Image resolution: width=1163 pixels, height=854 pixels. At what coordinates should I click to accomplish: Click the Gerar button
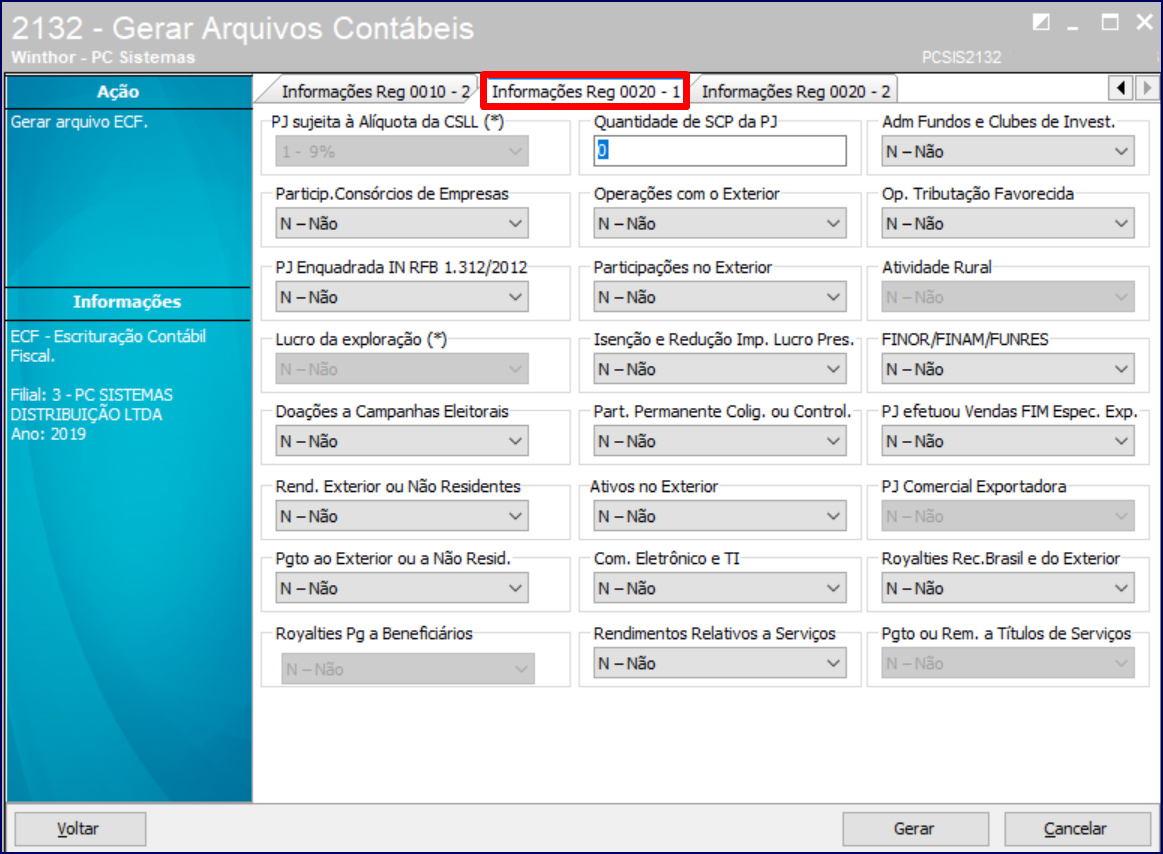pos(915,829)
